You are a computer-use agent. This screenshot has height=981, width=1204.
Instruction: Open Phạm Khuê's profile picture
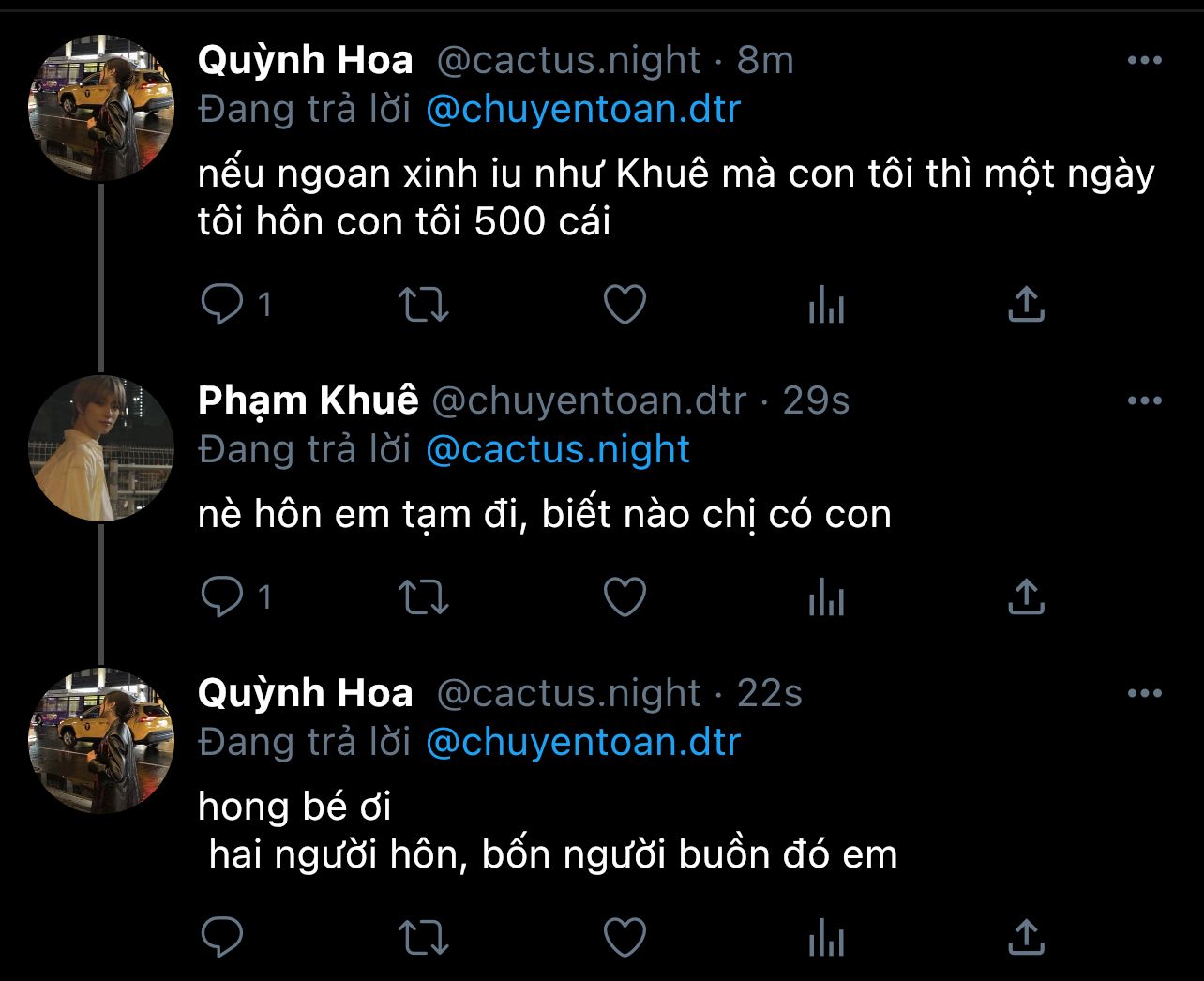101,448
